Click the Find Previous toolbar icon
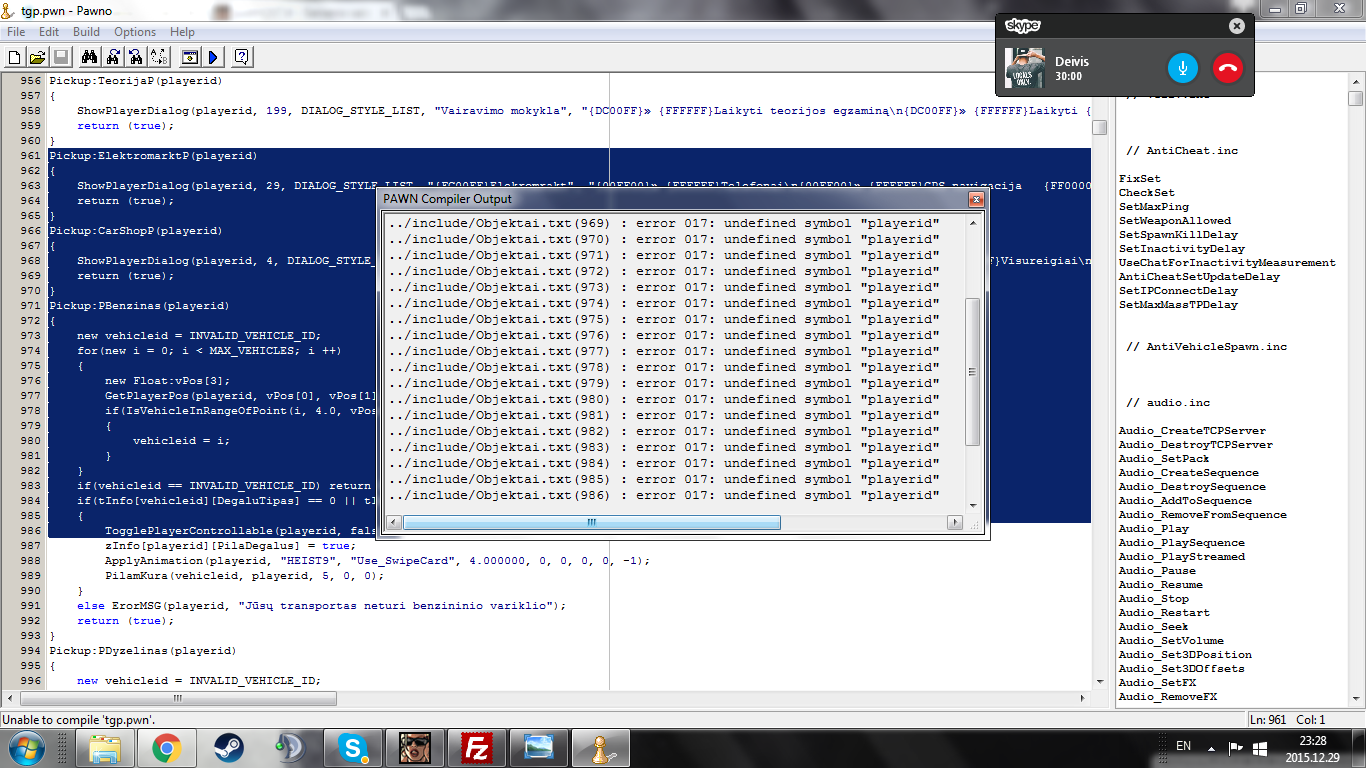Viewport: 1366px width, 768px height. pos(136,57)
